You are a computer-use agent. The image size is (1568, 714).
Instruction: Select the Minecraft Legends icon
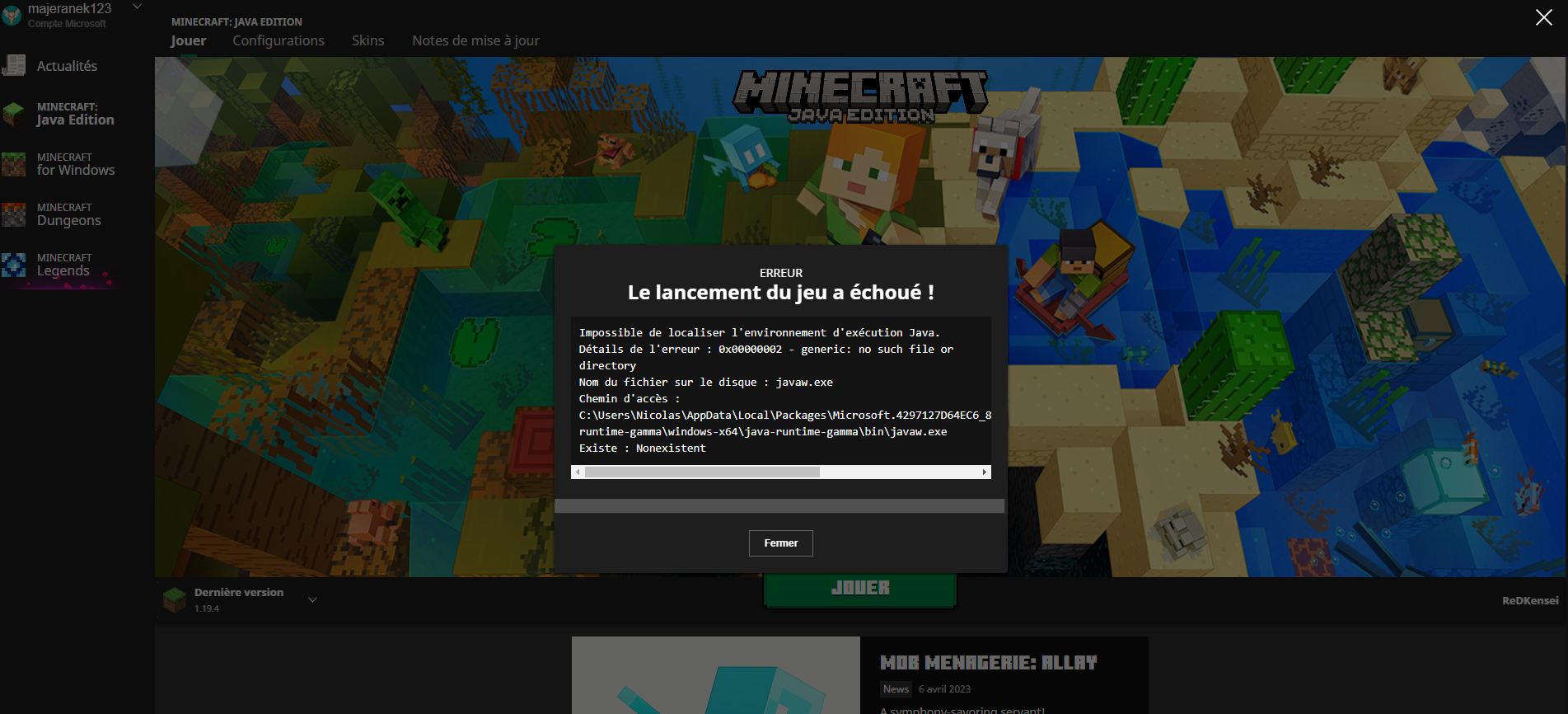(14, 265)
